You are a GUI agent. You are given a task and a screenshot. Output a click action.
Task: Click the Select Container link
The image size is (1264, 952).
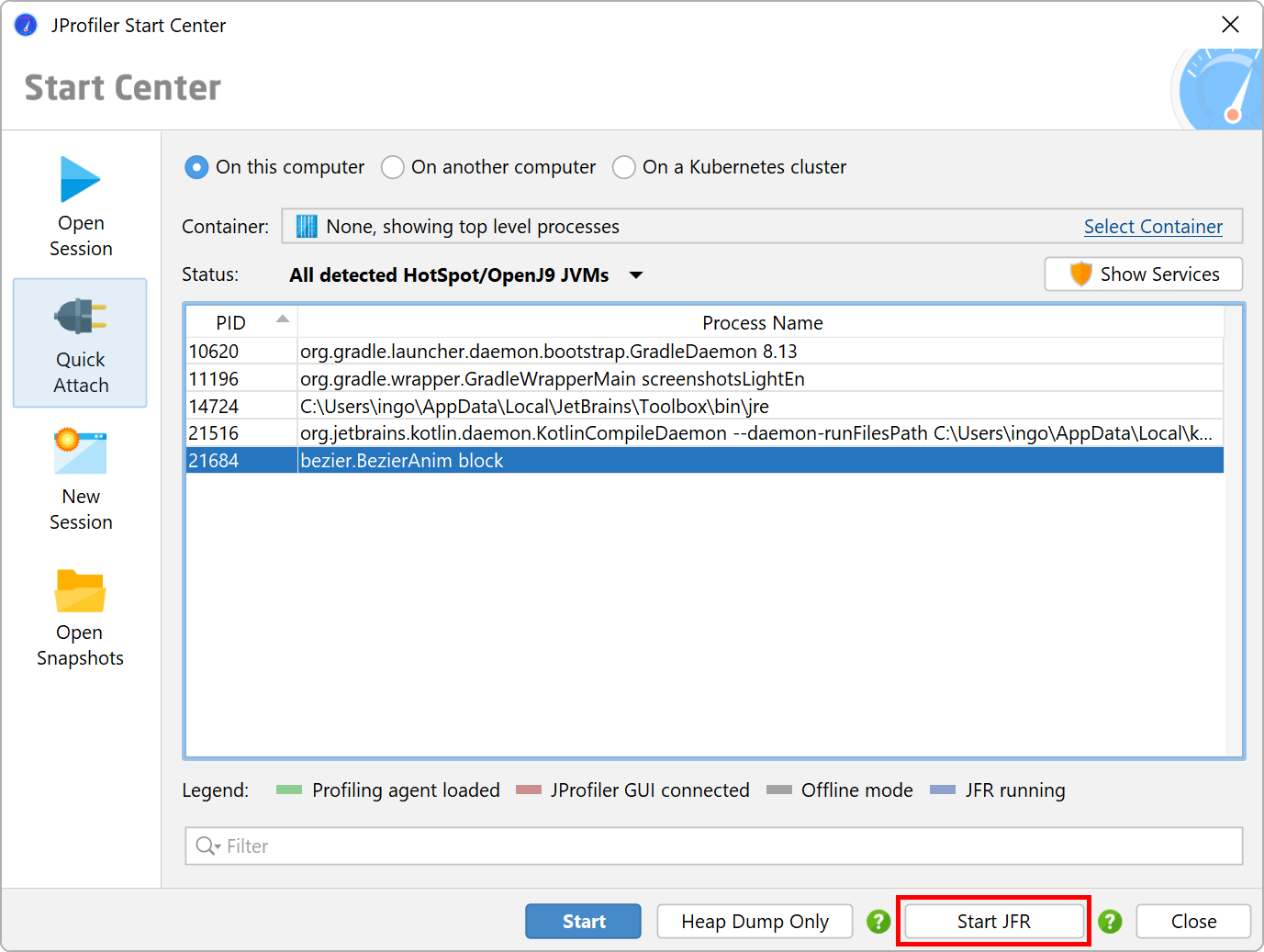point(1153,226)
